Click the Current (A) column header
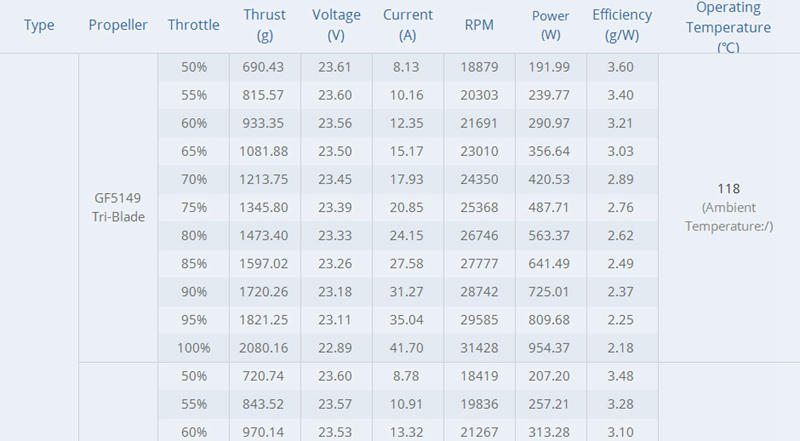 [408, 25]
